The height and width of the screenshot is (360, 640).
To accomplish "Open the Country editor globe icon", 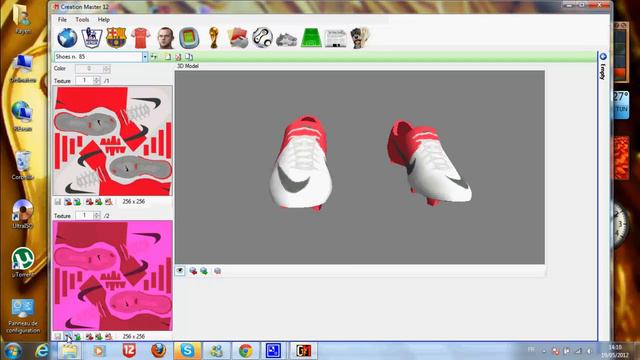I will (x=67, y=38).
